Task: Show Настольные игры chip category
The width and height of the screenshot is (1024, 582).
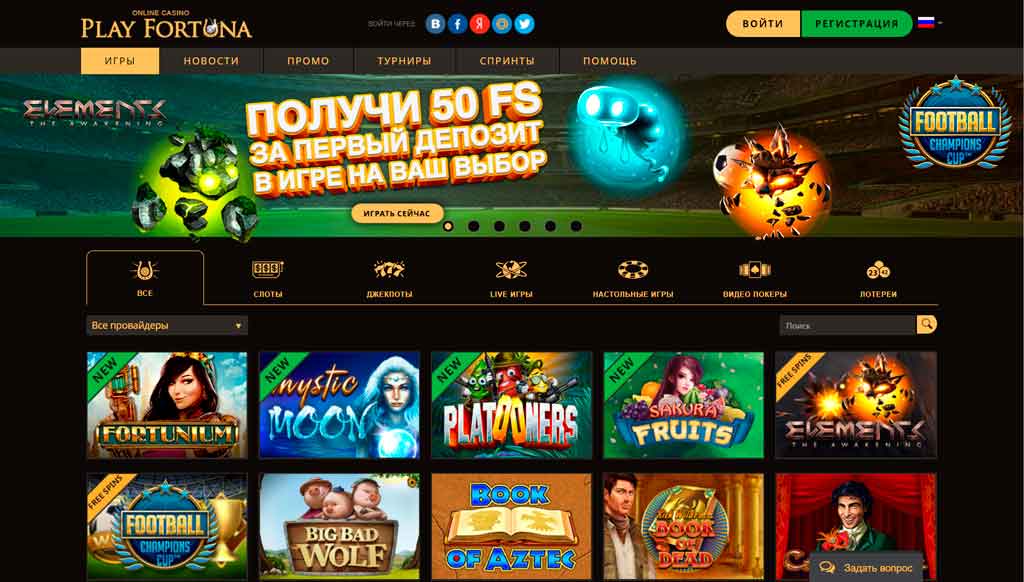Action: point(633,279)
